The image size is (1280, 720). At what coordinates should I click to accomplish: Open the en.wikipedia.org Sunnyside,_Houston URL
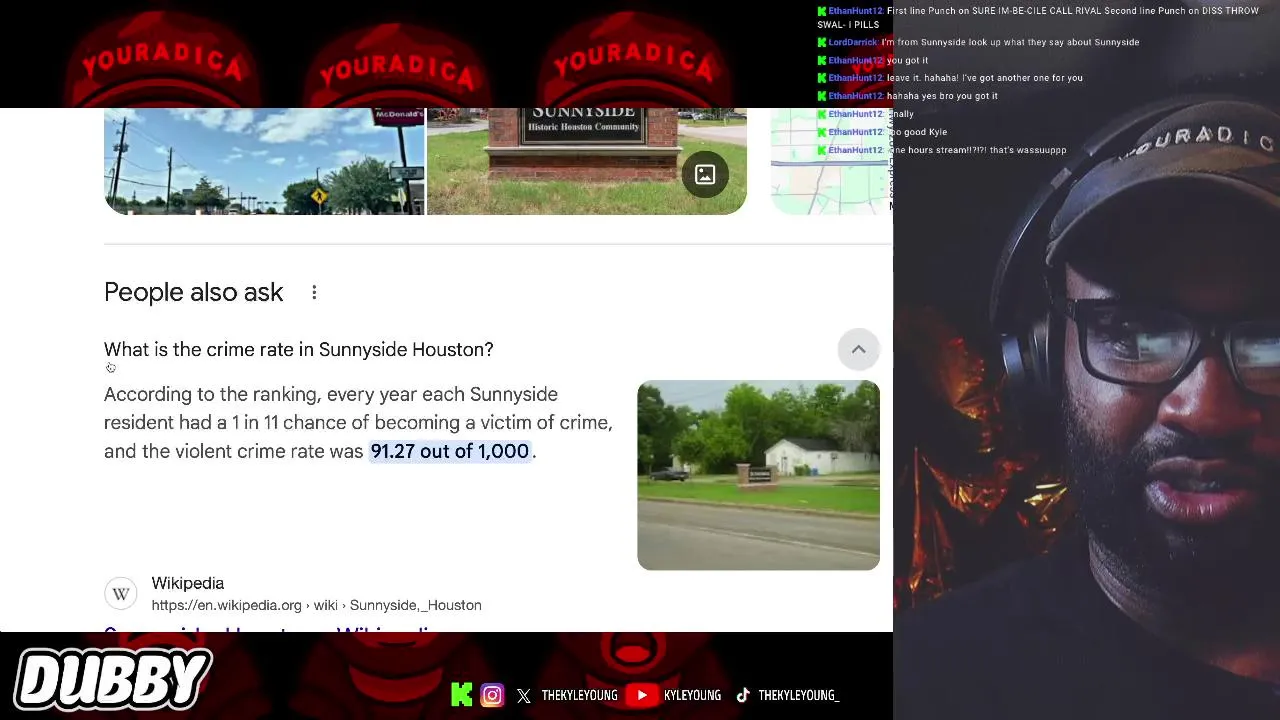[x=317, y=605]
